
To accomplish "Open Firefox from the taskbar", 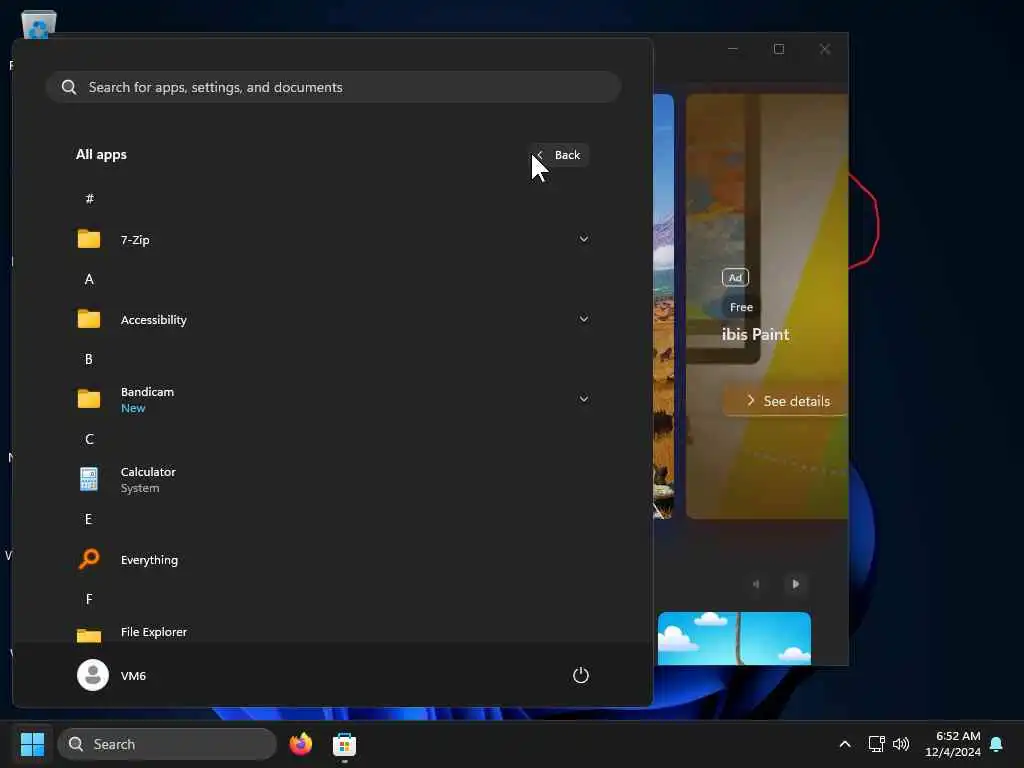I will 300,744.
